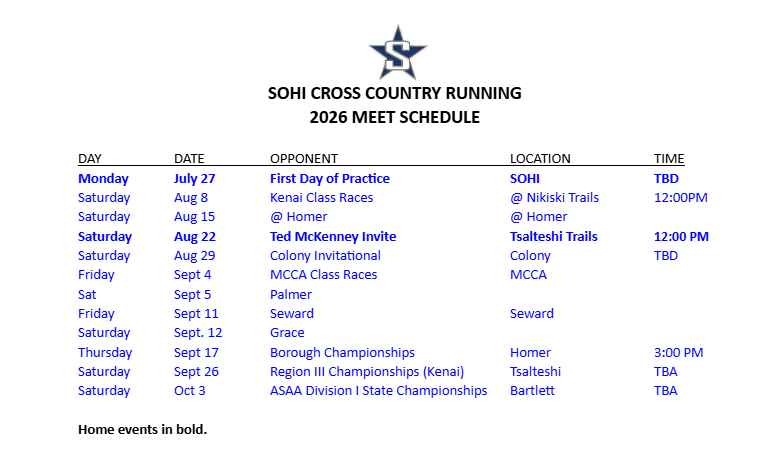
Task: Click the 2026 Meet Schedule title
Action: click(394, 117)
